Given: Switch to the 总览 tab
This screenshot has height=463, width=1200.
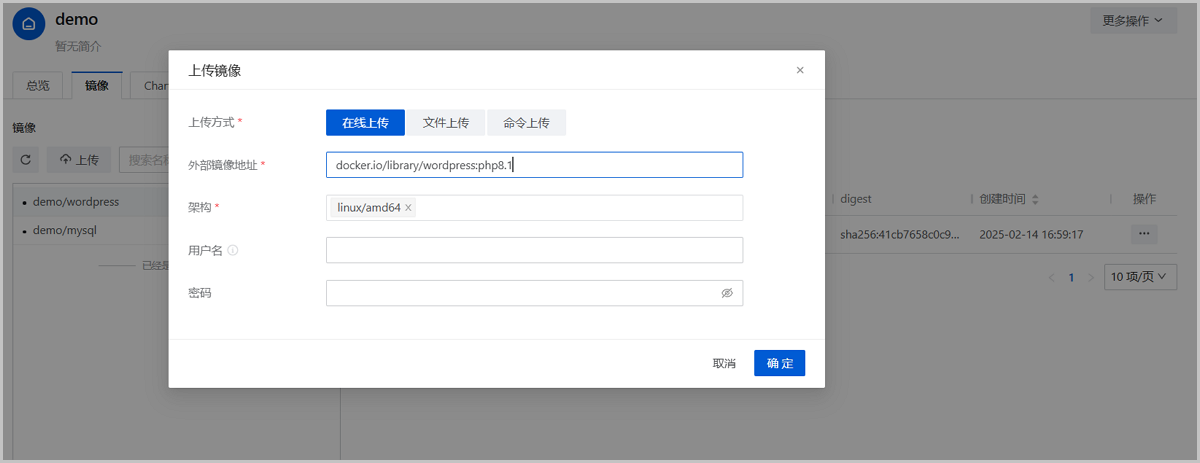Looking at the screenshot, I should tap(37, 86).
